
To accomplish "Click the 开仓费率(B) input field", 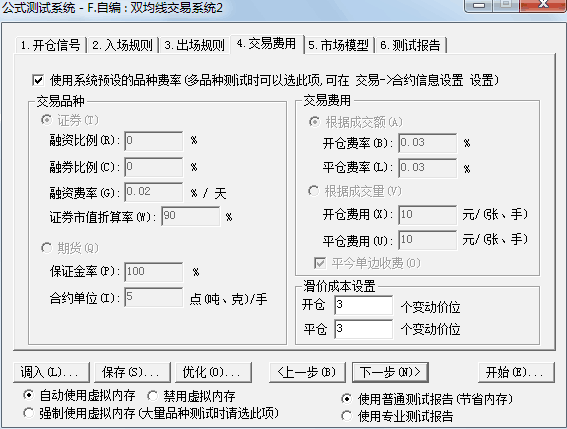I will click(427, 143).
